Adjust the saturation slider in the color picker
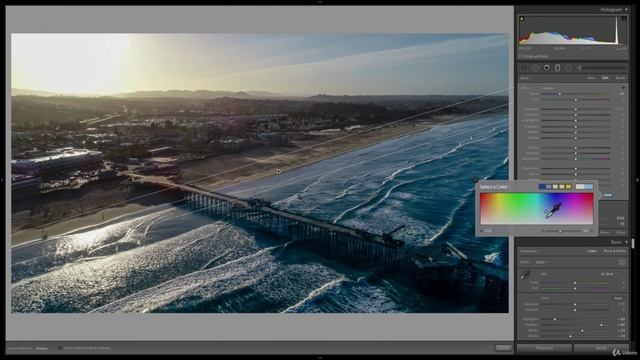The image size is (640, 360). [560, 231]
